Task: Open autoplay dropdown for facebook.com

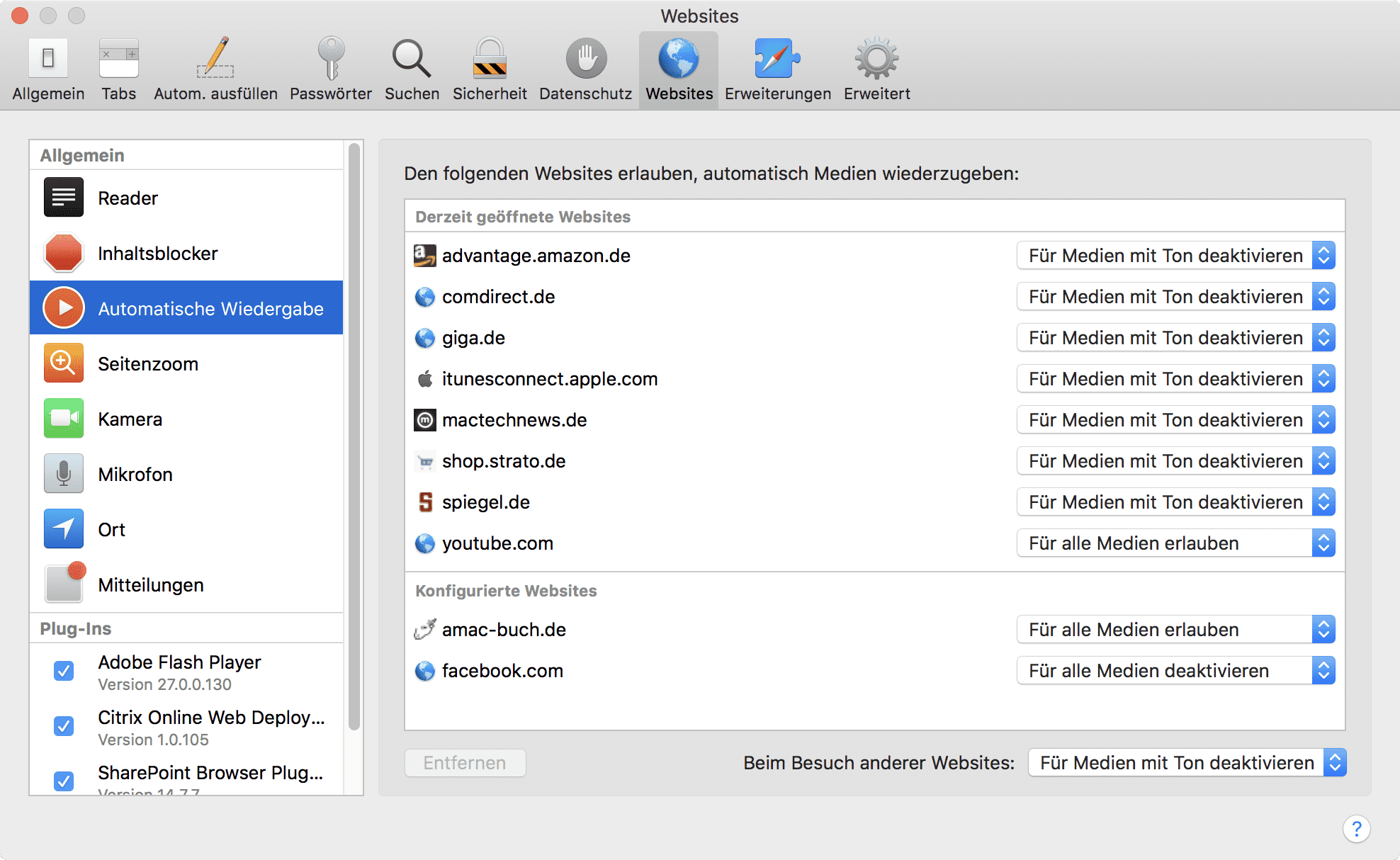Action: click(x=1176, y=671)
